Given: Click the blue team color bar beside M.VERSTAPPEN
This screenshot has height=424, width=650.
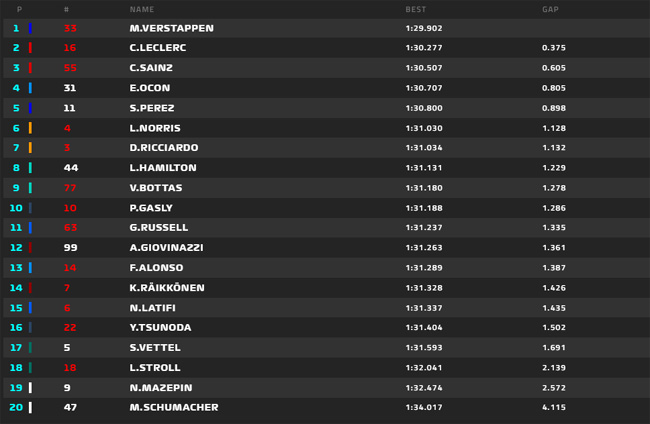Looking at the screenshot, I should pyautogui.click(x=30, y=28).
